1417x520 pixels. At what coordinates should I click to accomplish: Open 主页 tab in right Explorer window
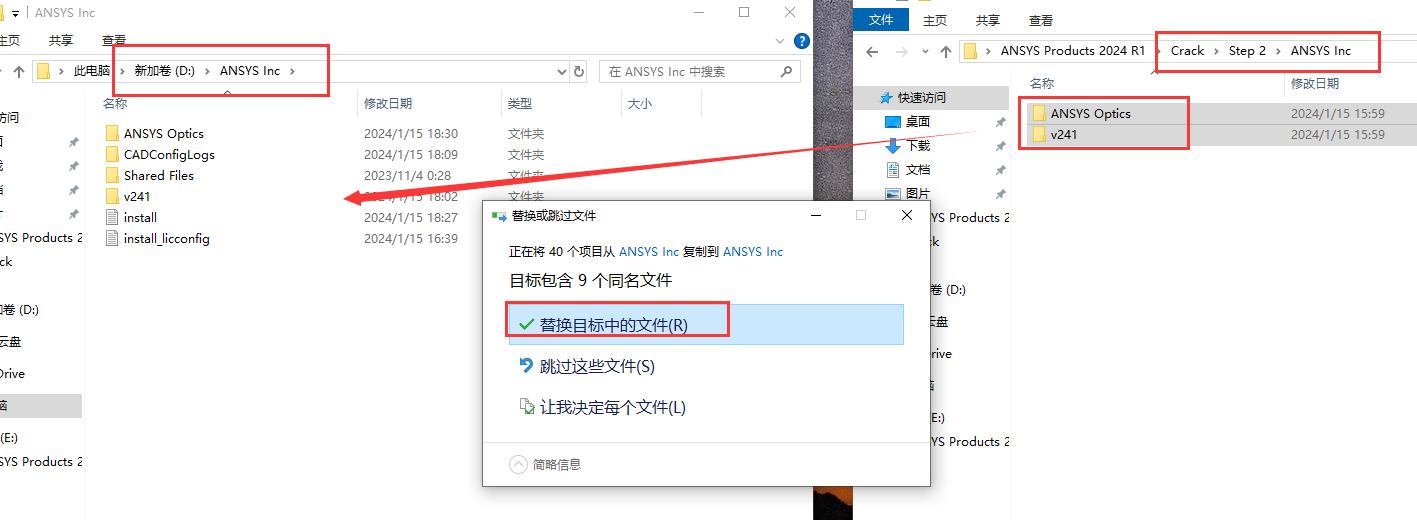[x=935, y=20]
